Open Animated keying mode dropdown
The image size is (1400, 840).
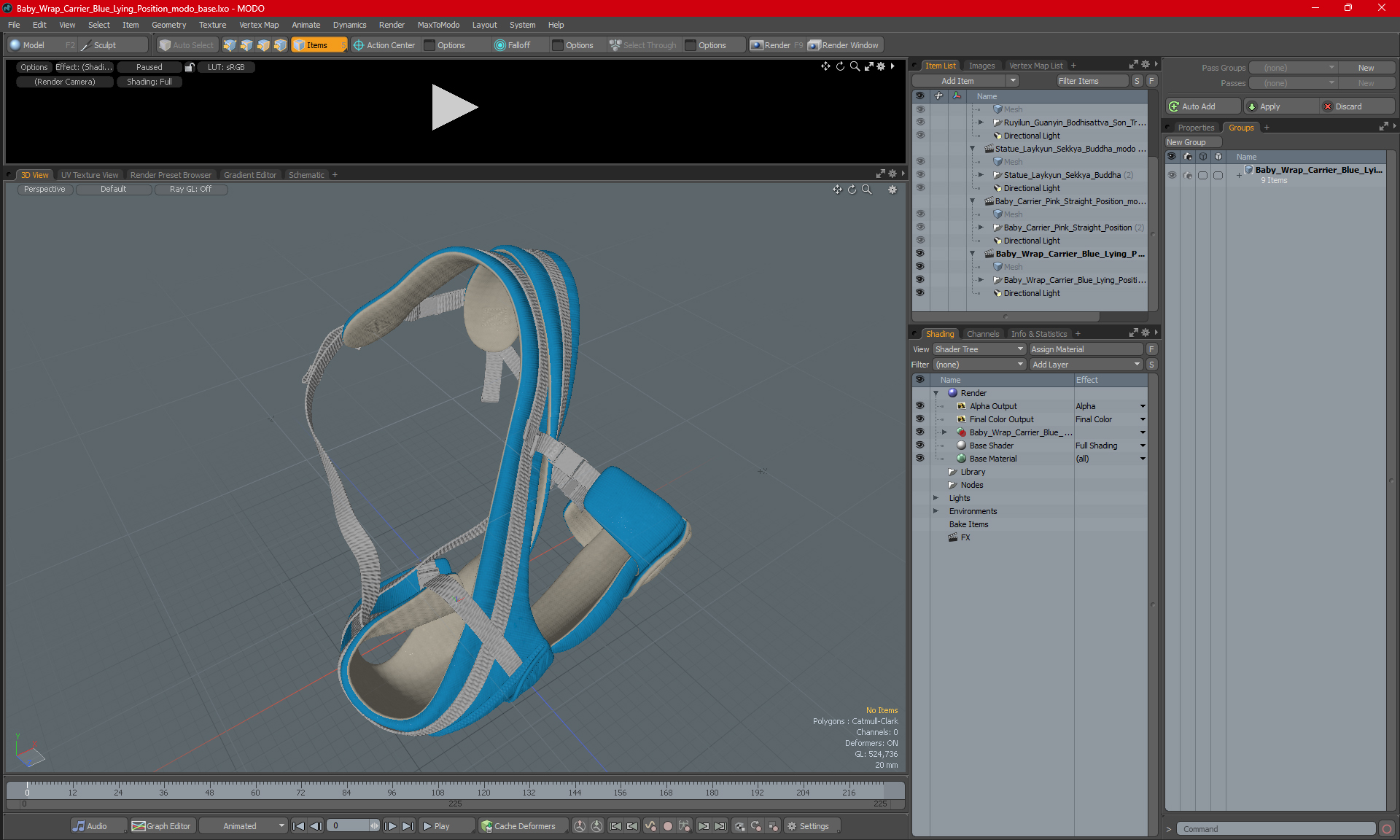pos(244,826)
